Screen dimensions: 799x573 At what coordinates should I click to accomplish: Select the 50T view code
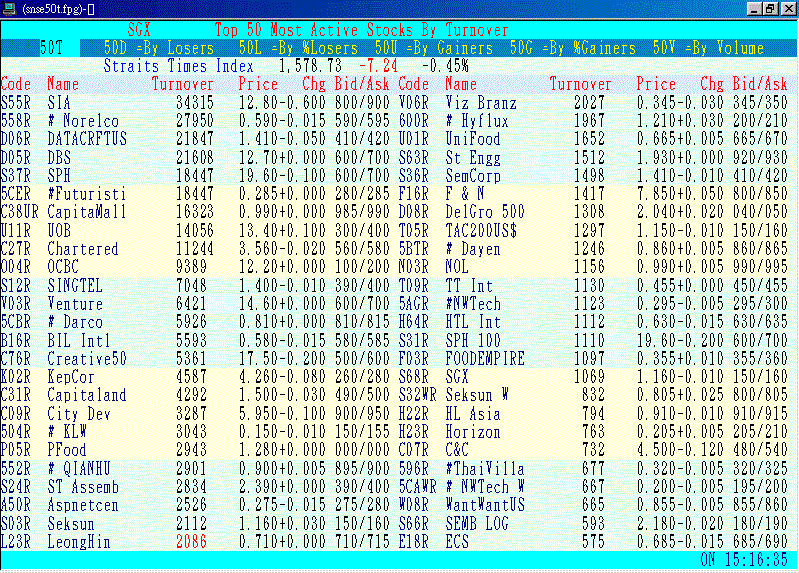(x=51, y=48)
